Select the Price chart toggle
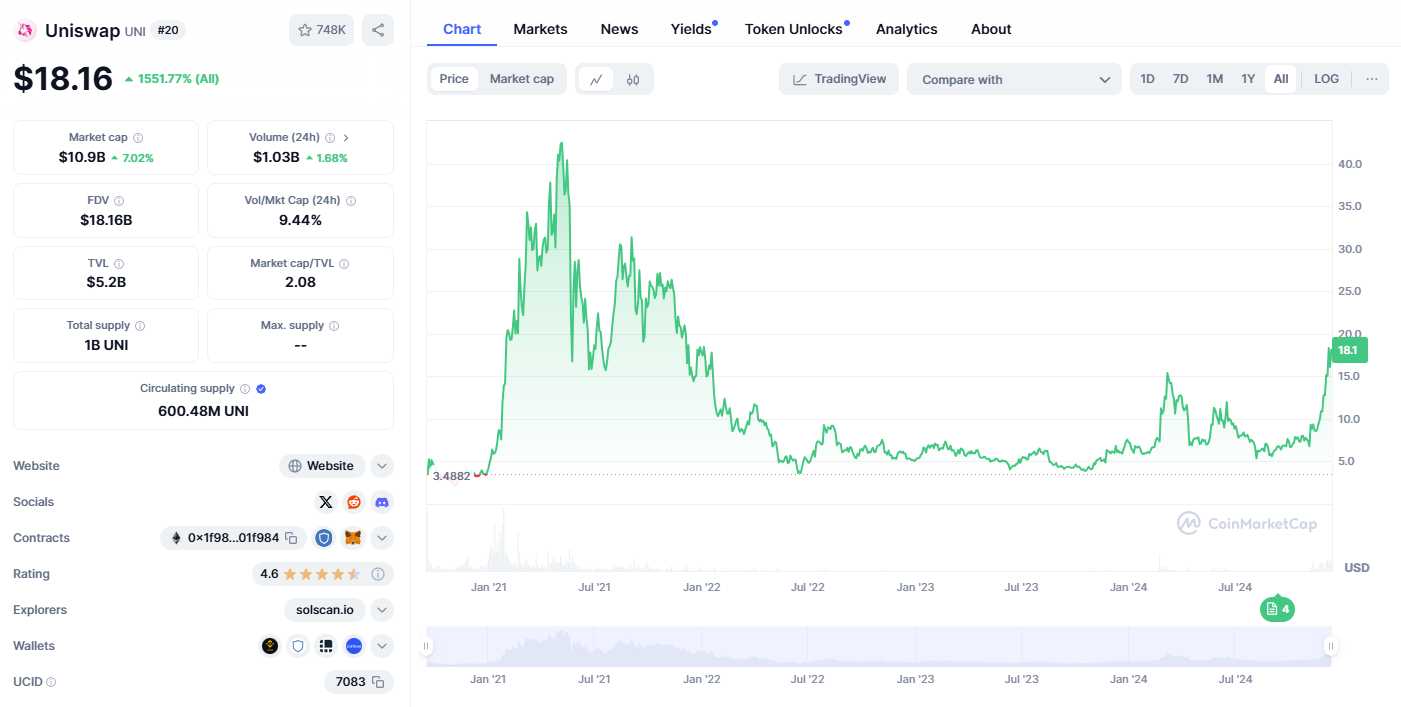Image resolution: width=1401 pixels, height=707 pixels. coord(454,79)
